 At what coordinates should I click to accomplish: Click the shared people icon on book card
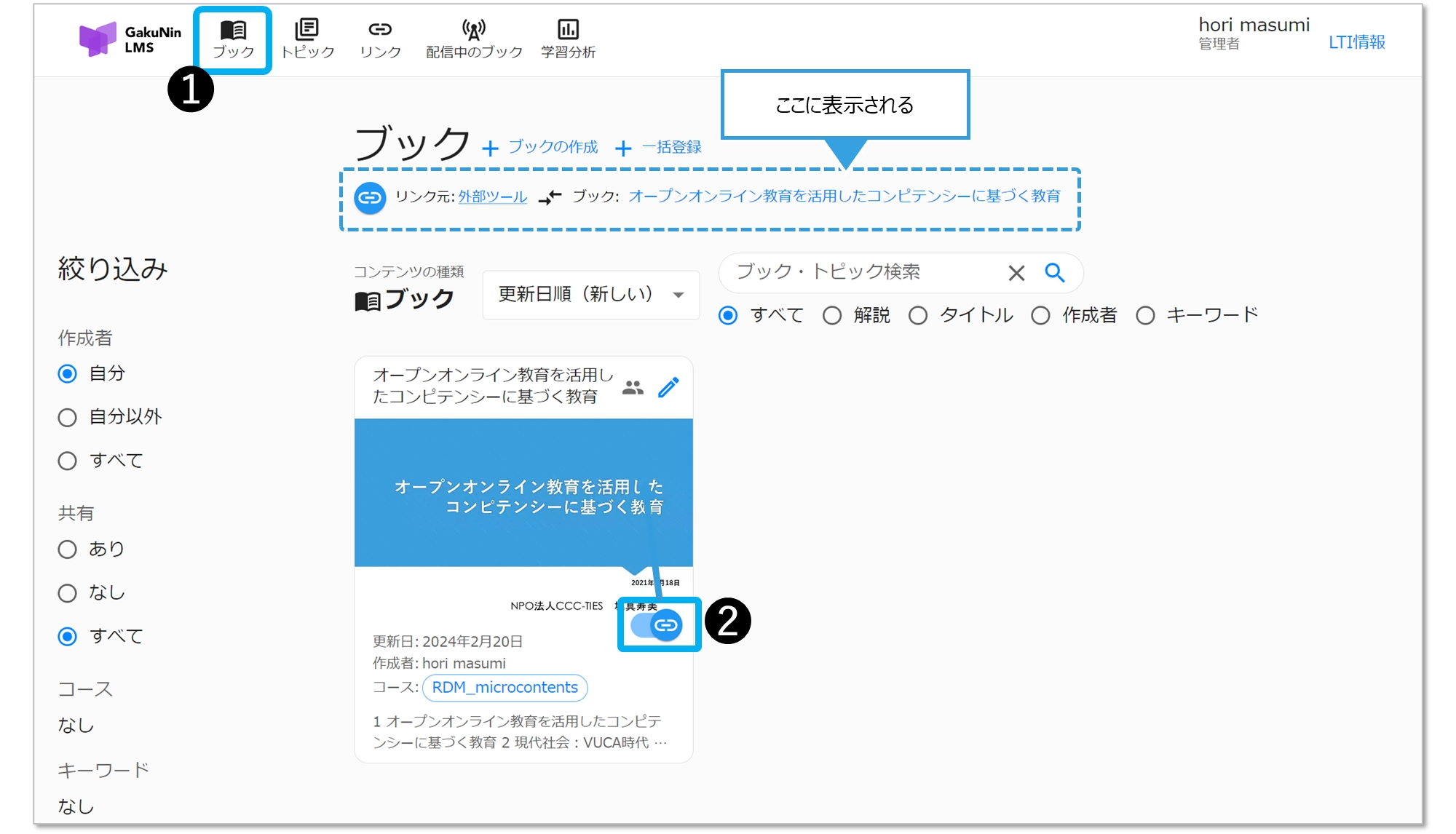[x=633, y=387]
